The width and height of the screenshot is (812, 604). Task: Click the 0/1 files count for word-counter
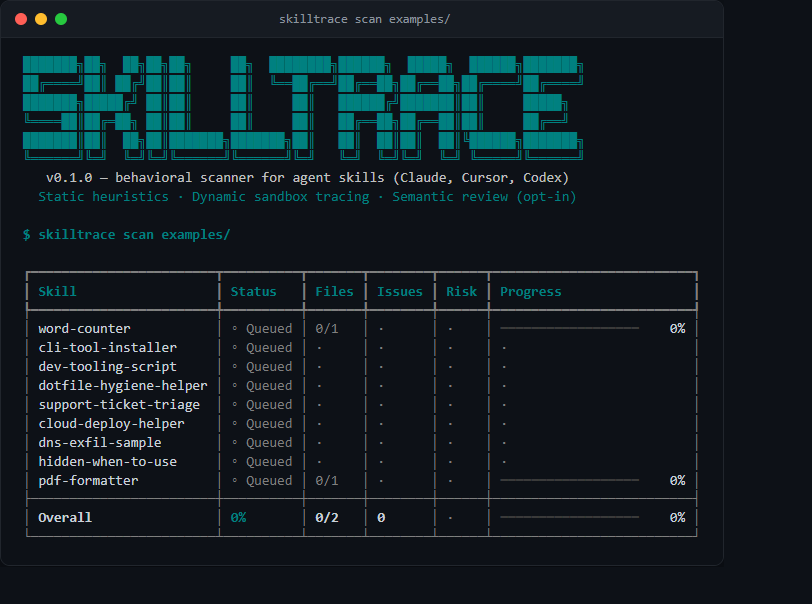(x=327, y=328)
